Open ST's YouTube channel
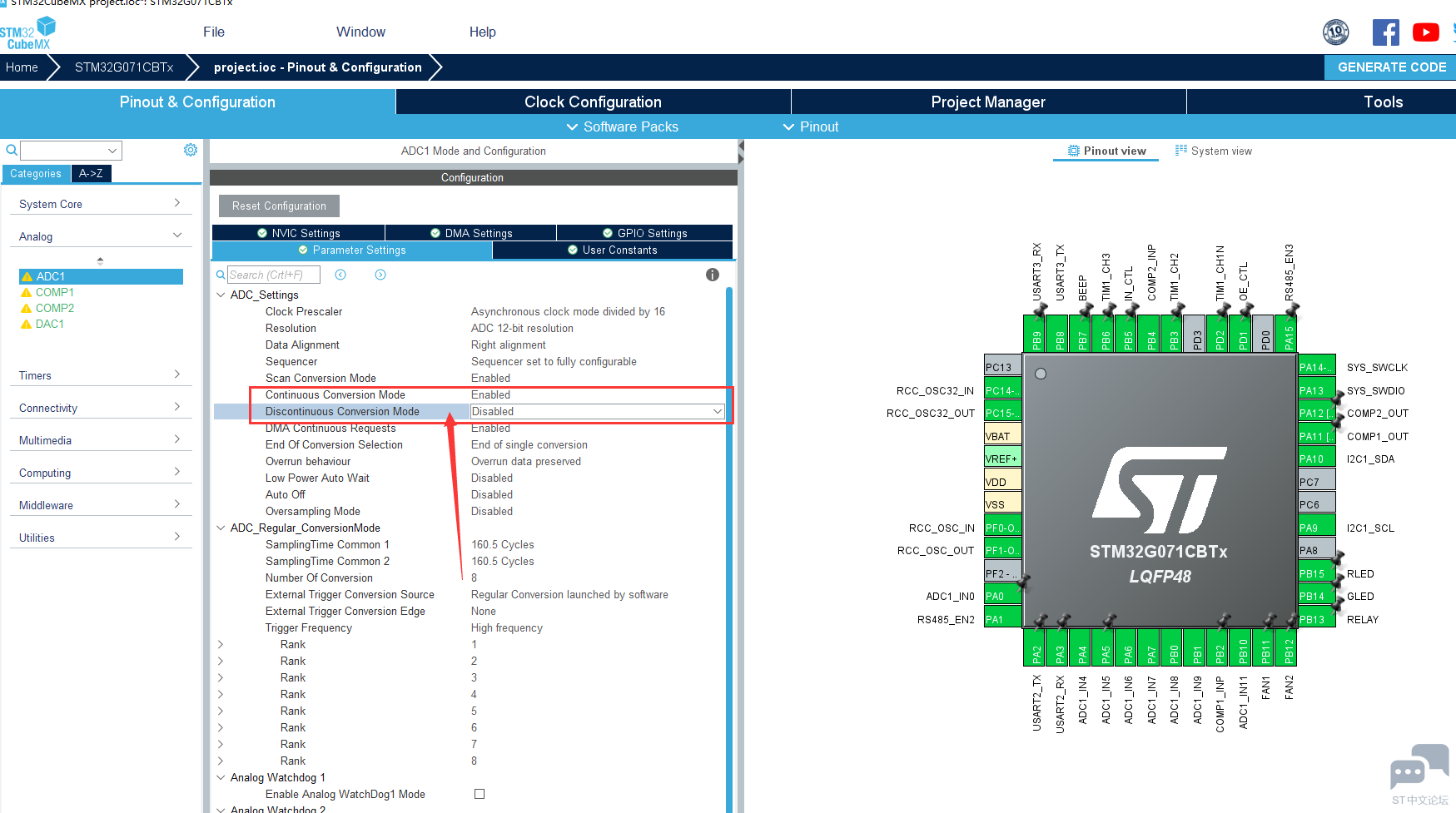This screenshot has width=1456, height=813. point(1425,32)
